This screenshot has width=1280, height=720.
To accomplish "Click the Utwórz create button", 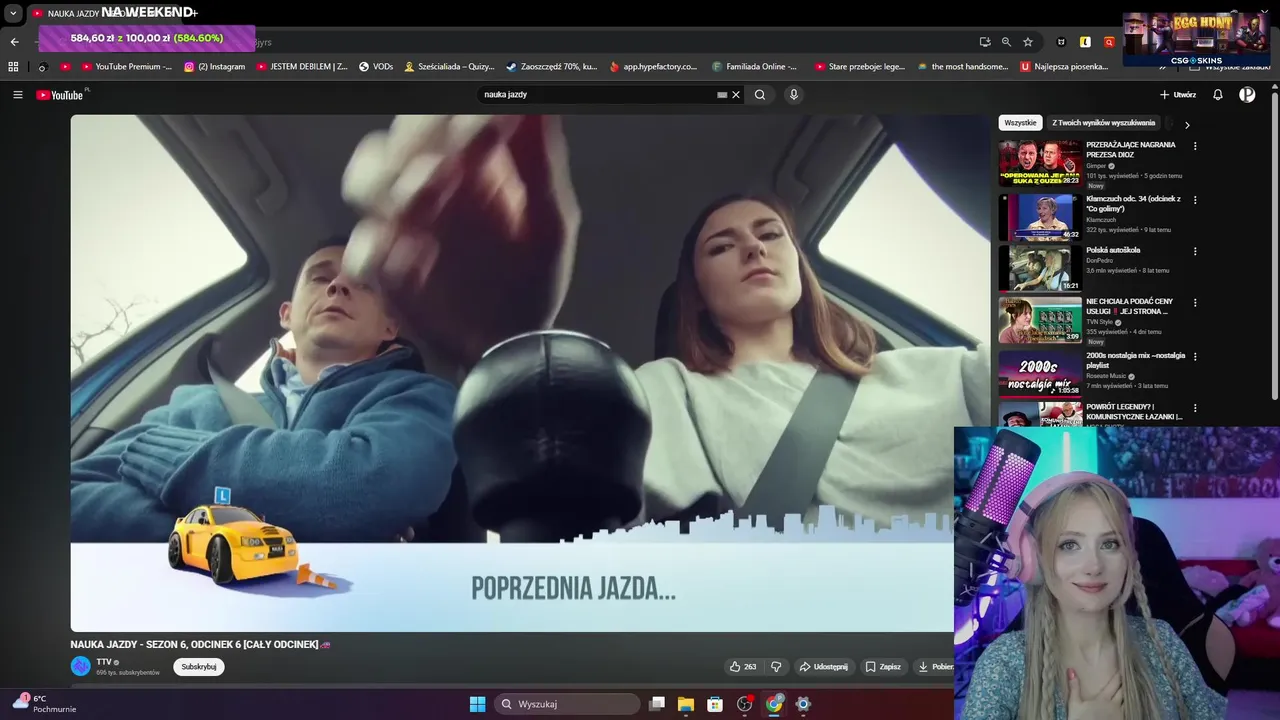I will (1178, 95).
